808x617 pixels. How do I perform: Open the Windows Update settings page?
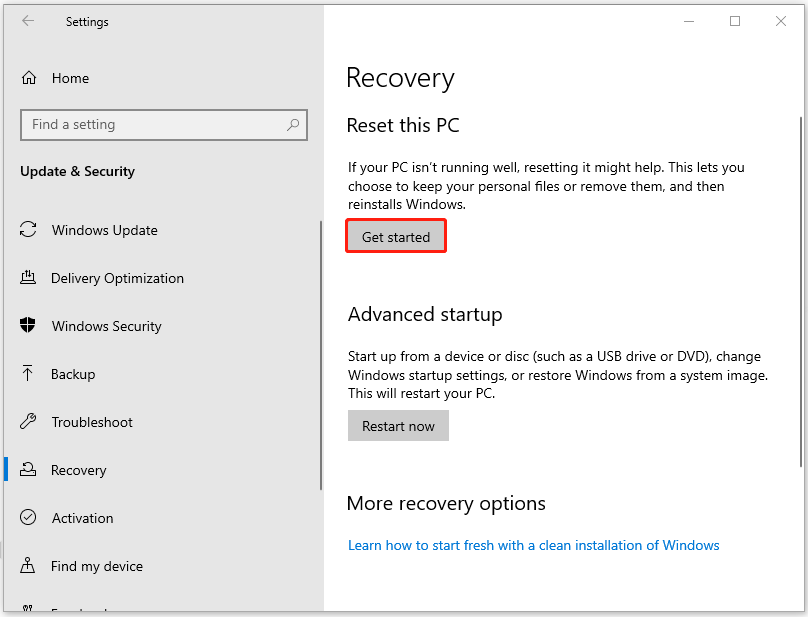104,230
